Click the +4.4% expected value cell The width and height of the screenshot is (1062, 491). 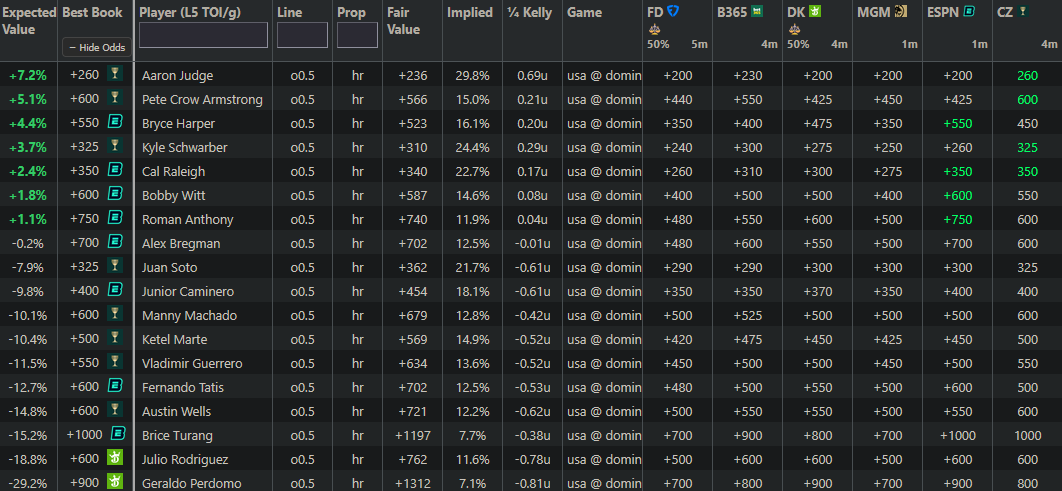[28, 124]
